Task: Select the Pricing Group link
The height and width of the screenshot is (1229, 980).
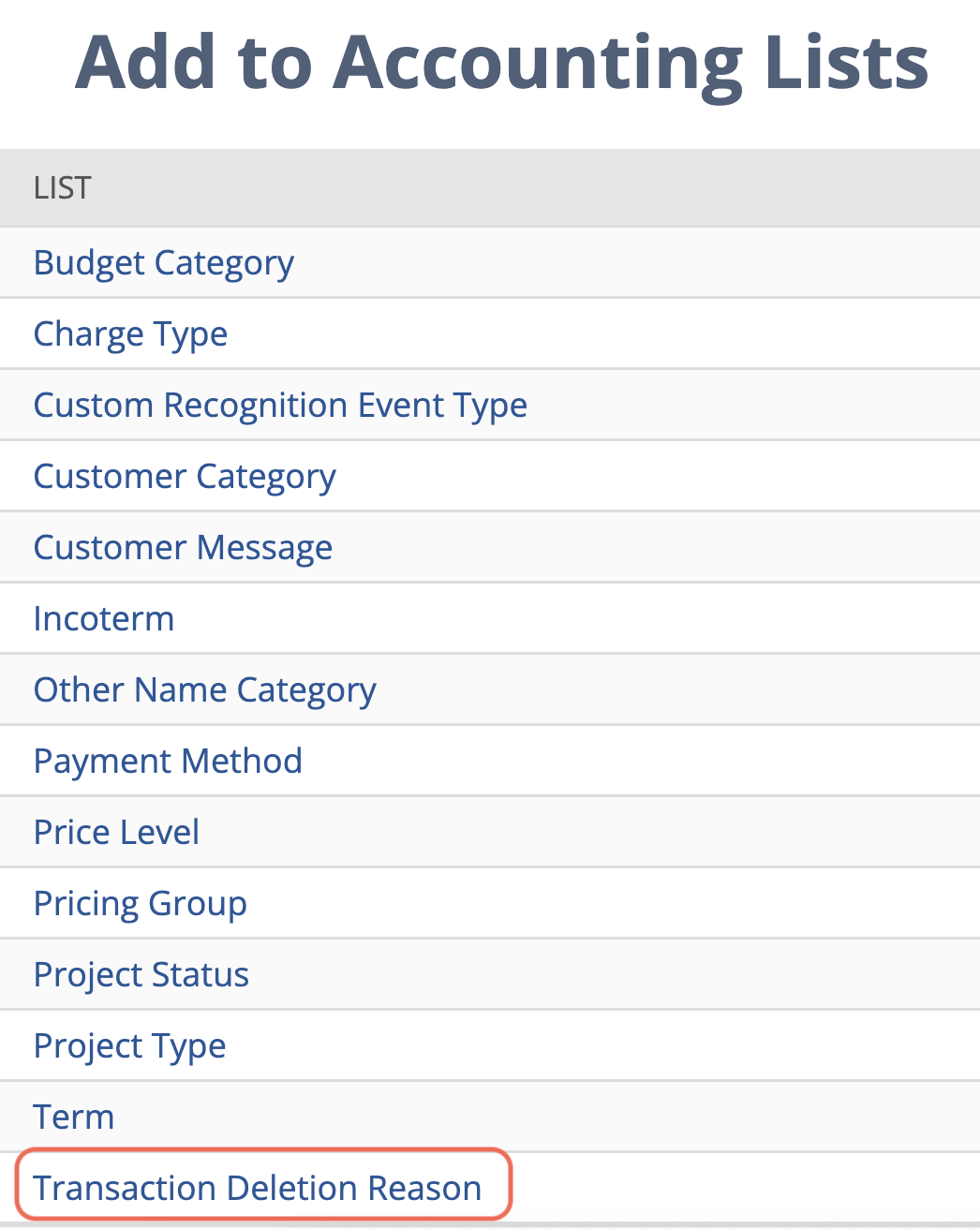Action: tap(140, 904)
